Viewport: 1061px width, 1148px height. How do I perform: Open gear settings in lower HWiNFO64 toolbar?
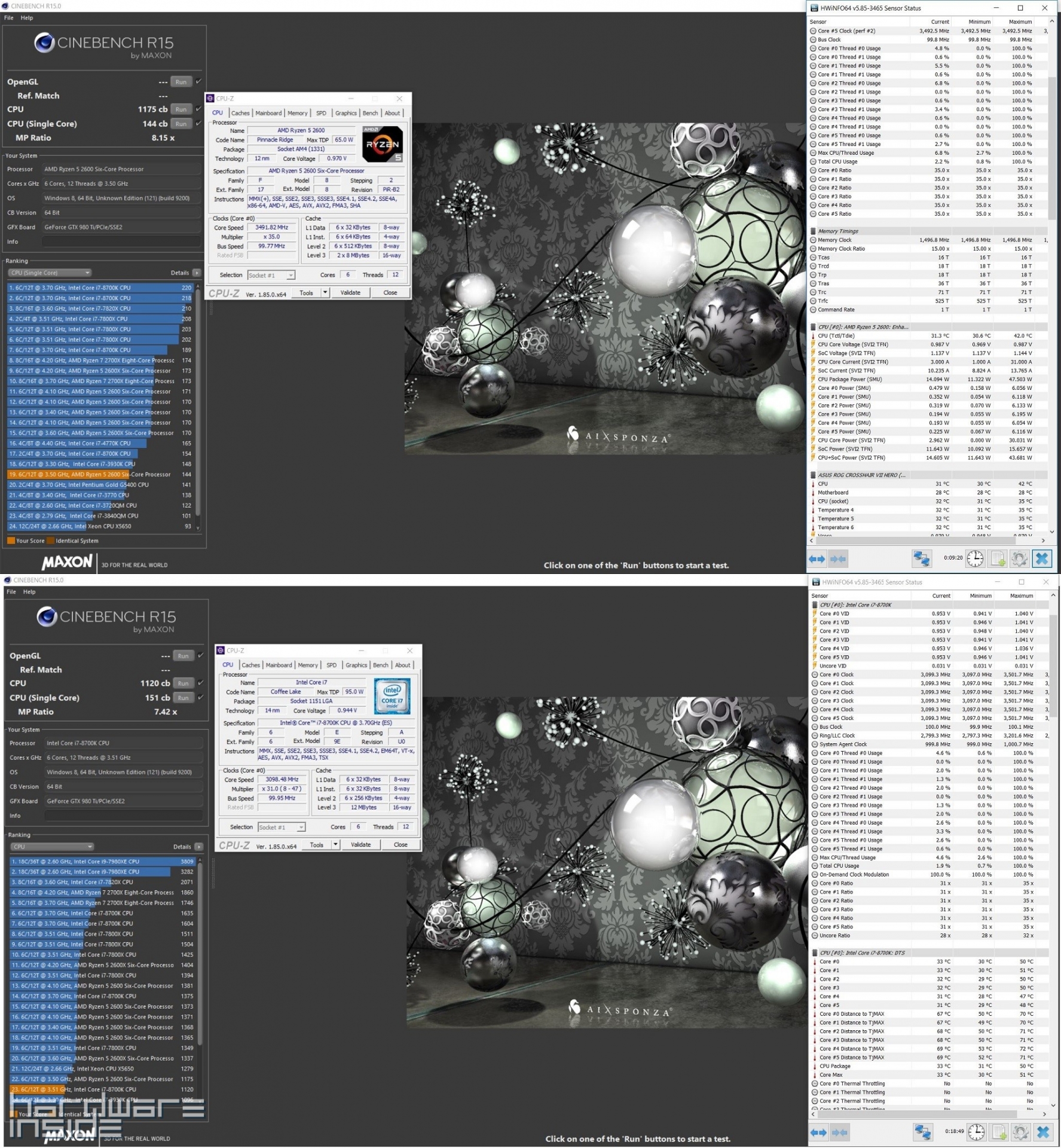pyautogui.click(x=1021, y=1132)
